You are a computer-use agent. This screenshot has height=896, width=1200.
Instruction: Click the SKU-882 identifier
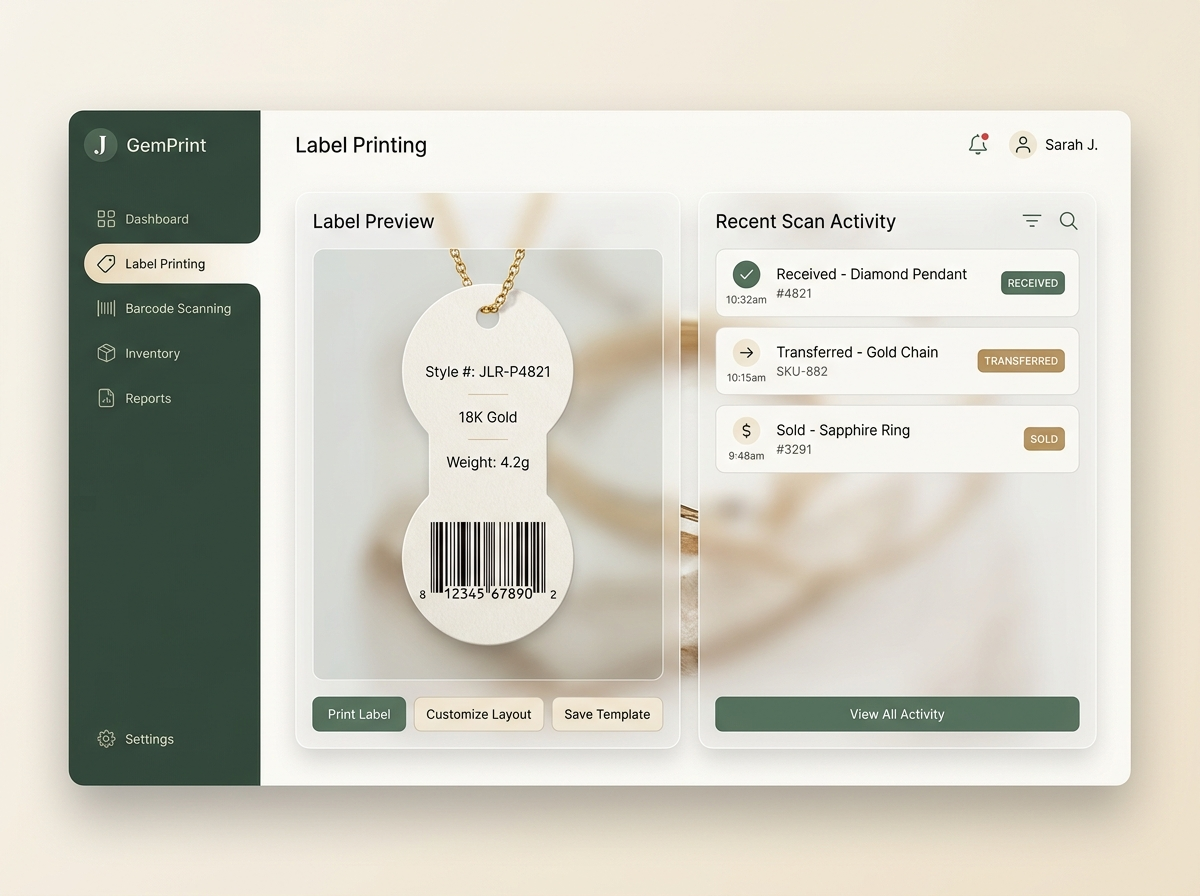(x=802, y=371)
